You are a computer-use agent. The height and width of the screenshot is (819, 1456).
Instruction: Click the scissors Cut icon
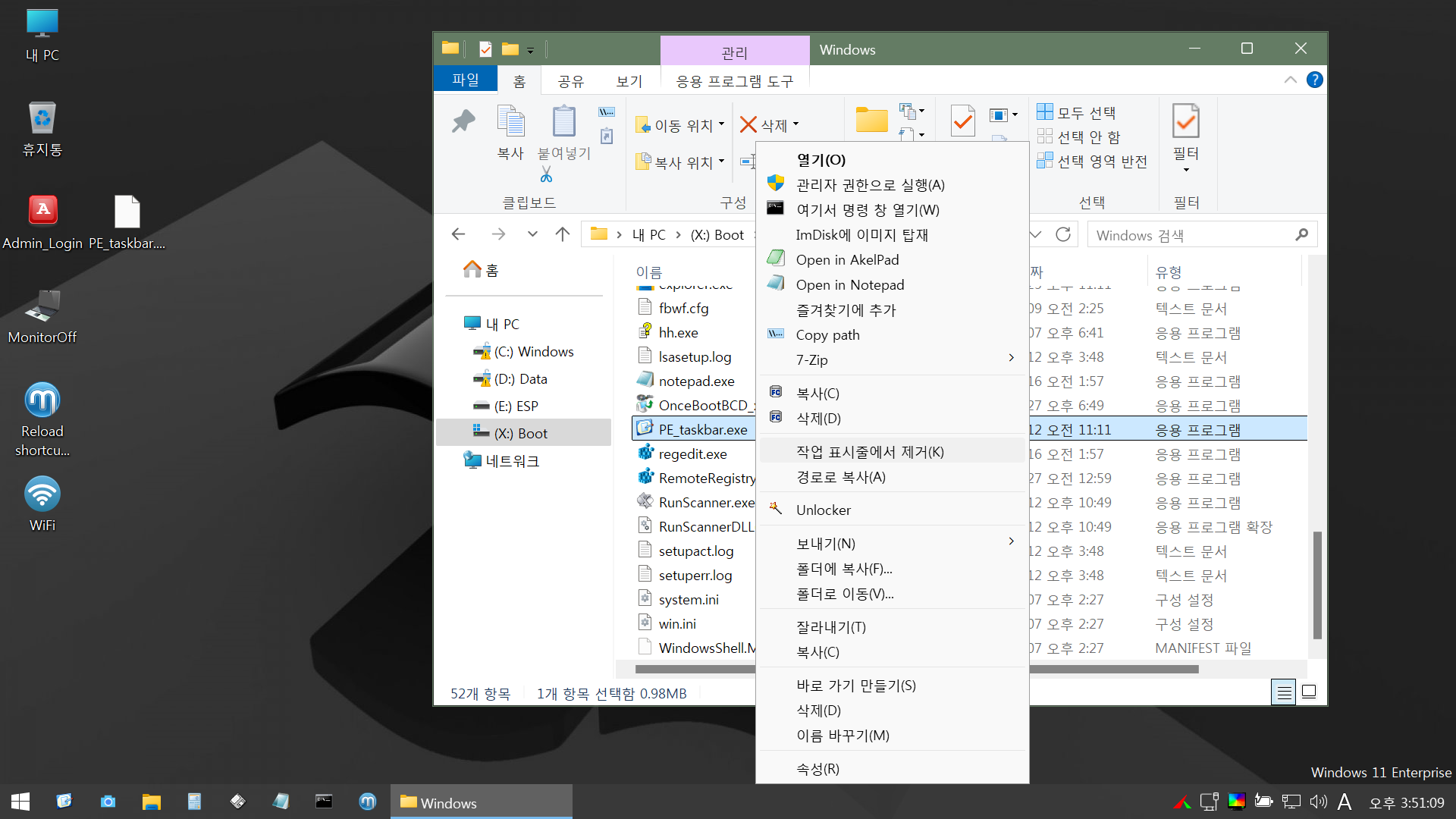tap(546, 175)
